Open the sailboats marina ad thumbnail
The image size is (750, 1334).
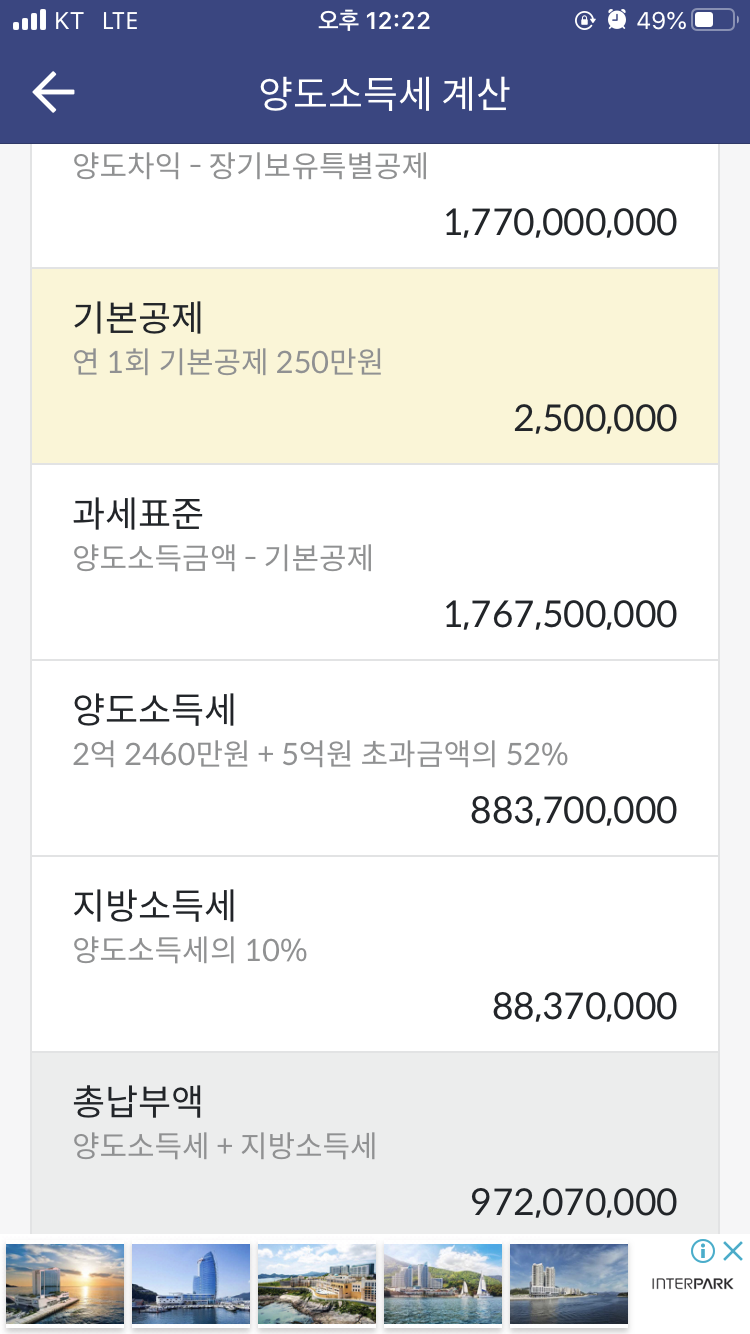[443, 1284]
